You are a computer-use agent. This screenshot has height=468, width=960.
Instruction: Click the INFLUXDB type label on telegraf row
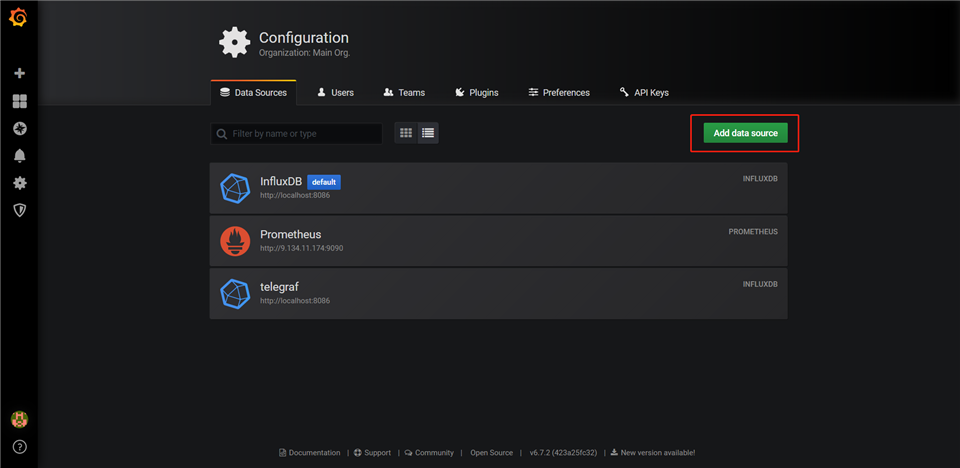(x=760, y=285)
